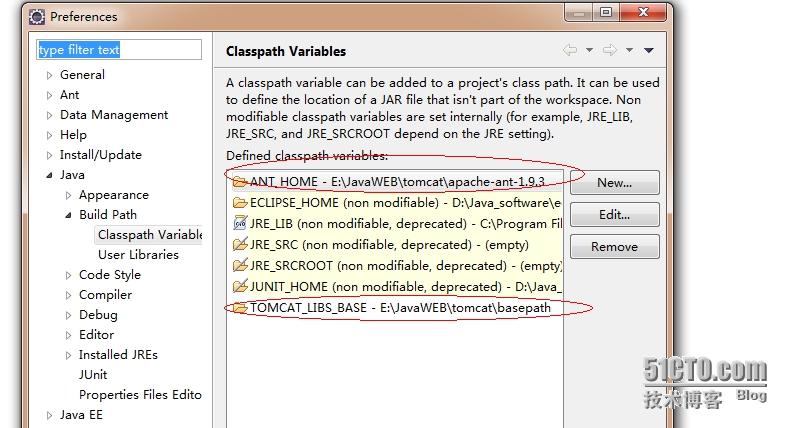786x428 pixels.
Task: Expand the Install/Update tree node
Action: [x=49, y=155]
